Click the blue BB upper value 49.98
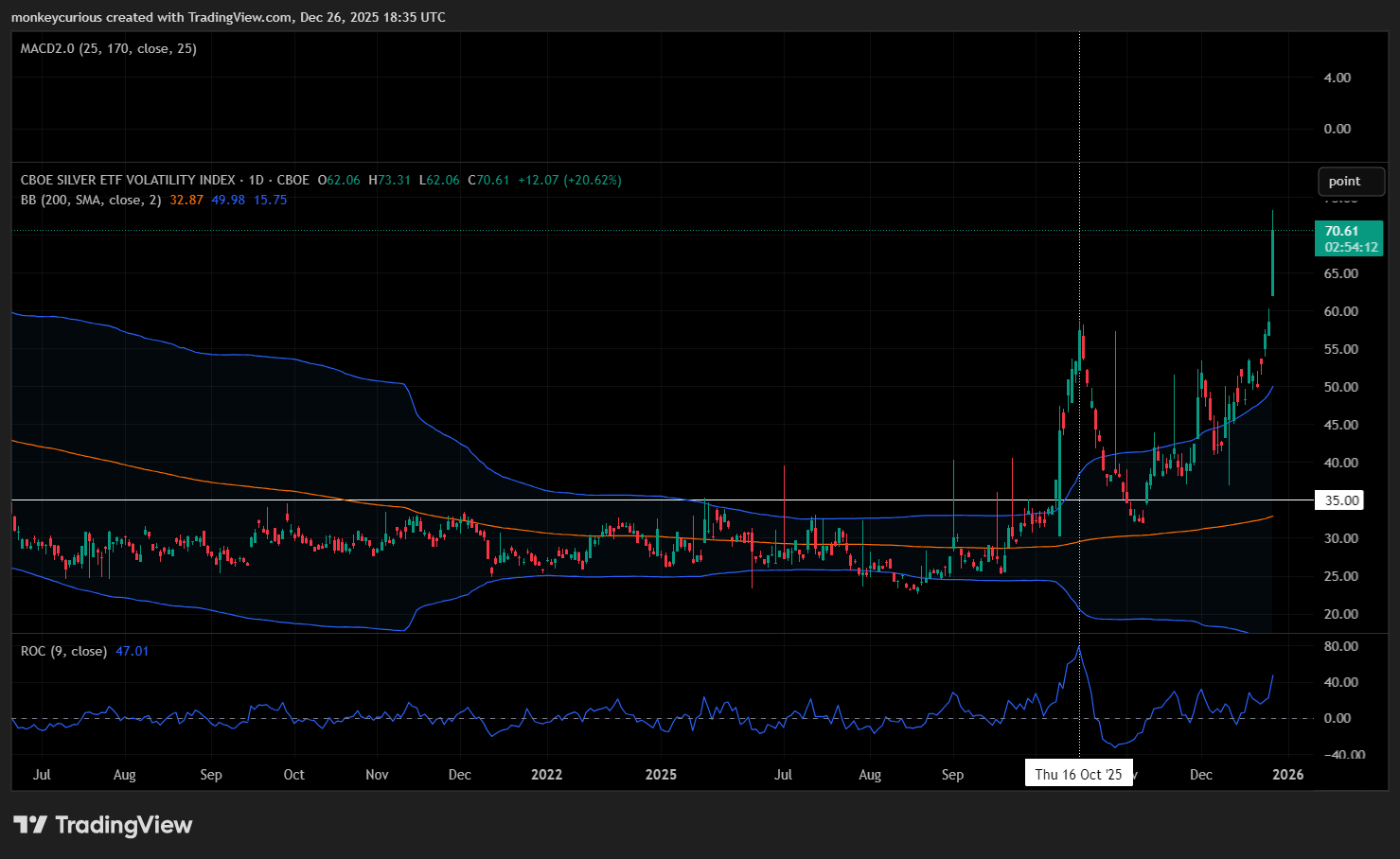The image size is (1400, 859). pyautogui.click(x=228, y=200)
